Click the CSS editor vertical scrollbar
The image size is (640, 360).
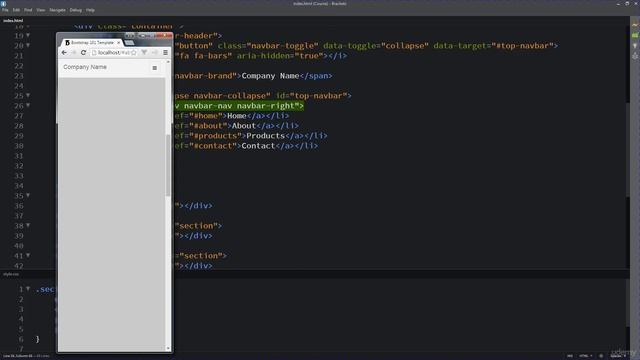(x=628, y=303)
